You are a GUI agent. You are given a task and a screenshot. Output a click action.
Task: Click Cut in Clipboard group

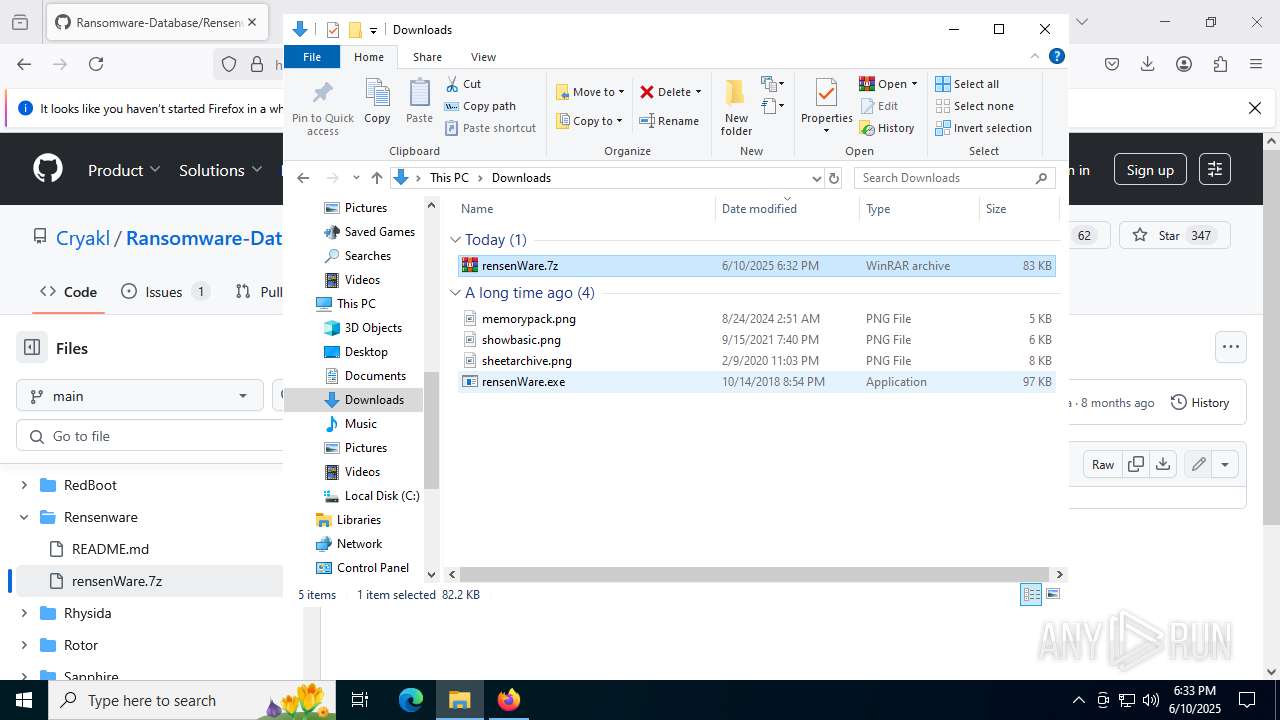[463, 84]
